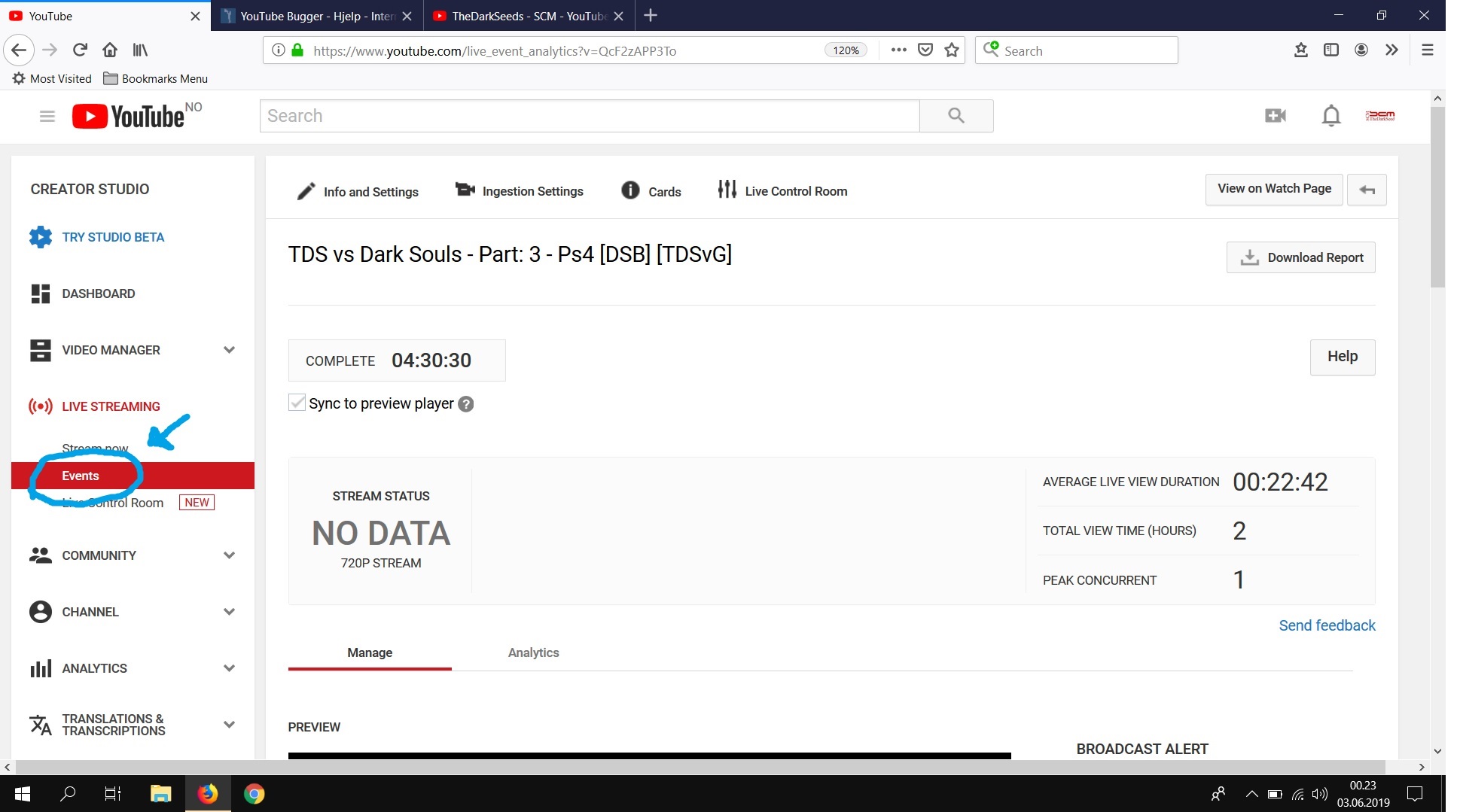Click the 120% zoom level indicator
Screen dimensions: 1457x812
(x=846, y=50)
